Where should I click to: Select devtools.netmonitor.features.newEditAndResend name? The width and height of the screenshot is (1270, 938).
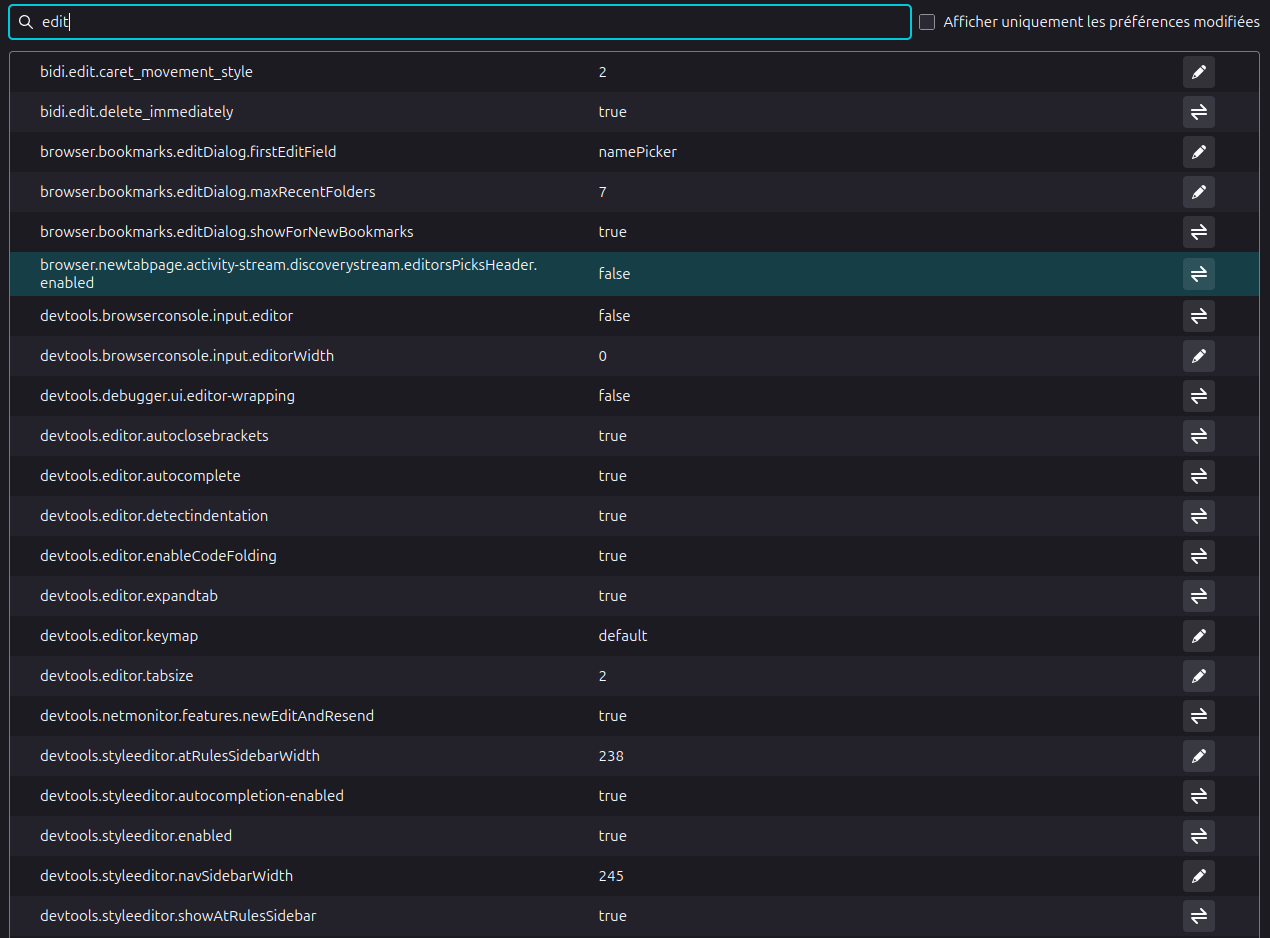pos(207,716)
